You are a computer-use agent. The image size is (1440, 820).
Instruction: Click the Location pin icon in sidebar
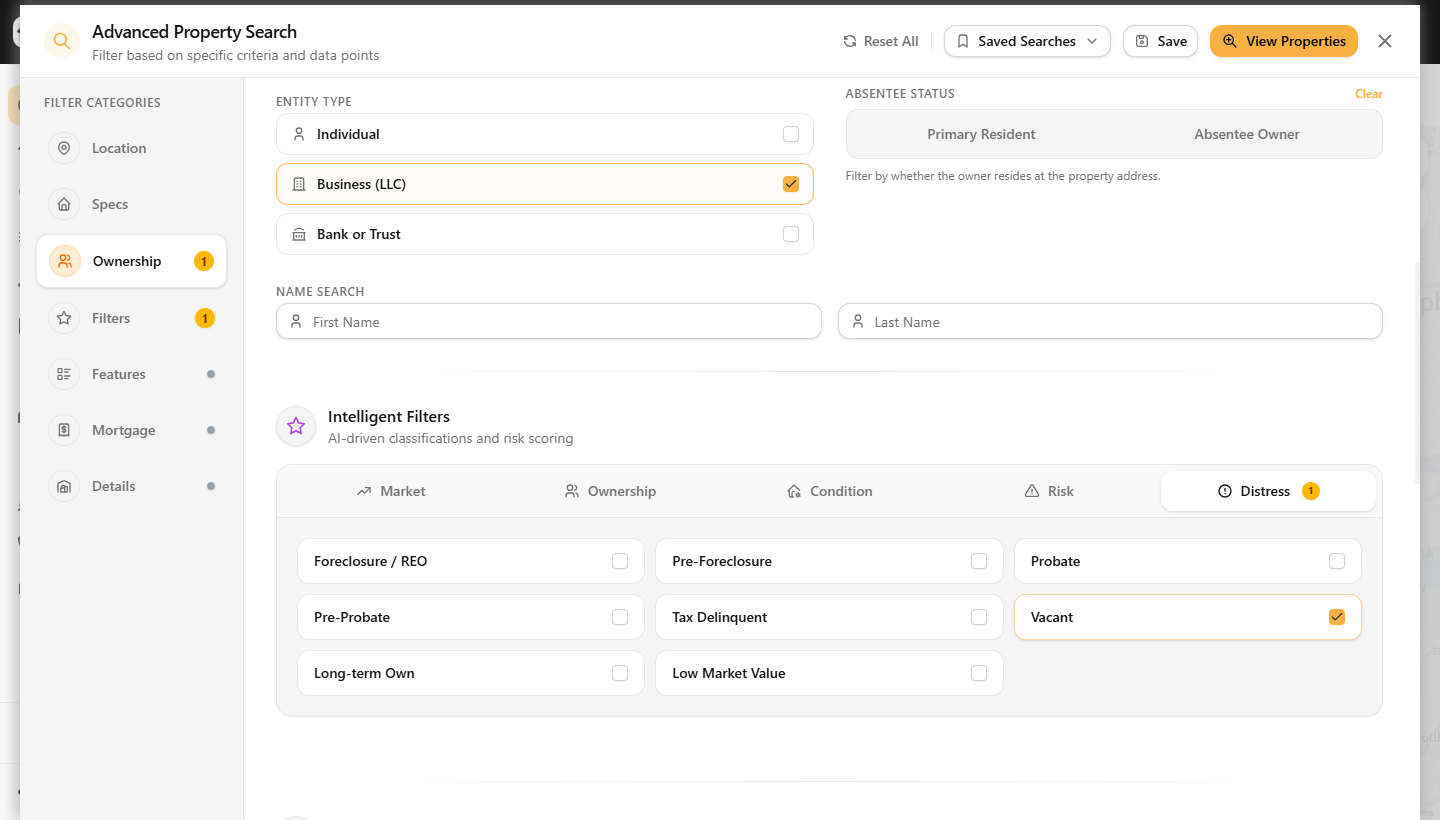coord(64,148)
